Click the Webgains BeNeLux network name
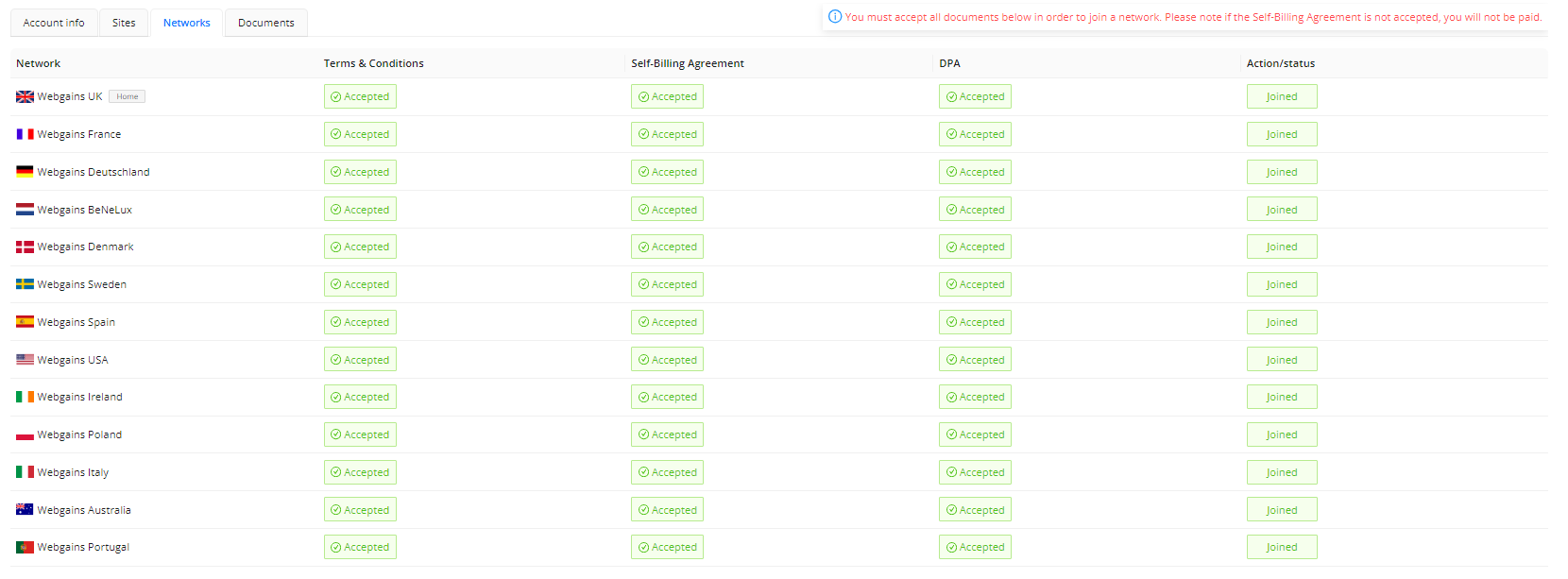Screen dimensions: 1568x579 (x=84, y=210)
